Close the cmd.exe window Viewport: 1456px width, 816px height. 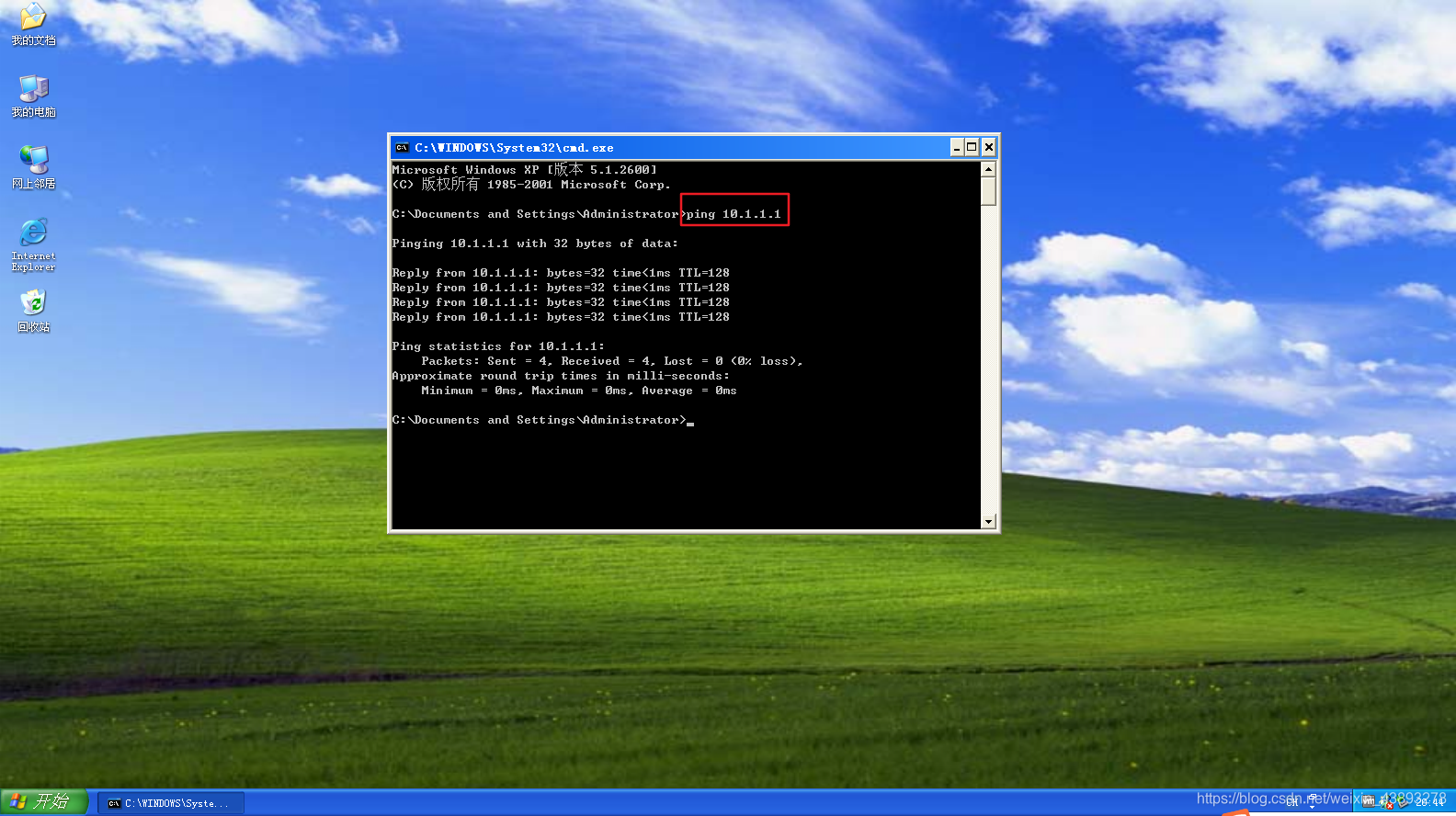[x=989, y=147]
